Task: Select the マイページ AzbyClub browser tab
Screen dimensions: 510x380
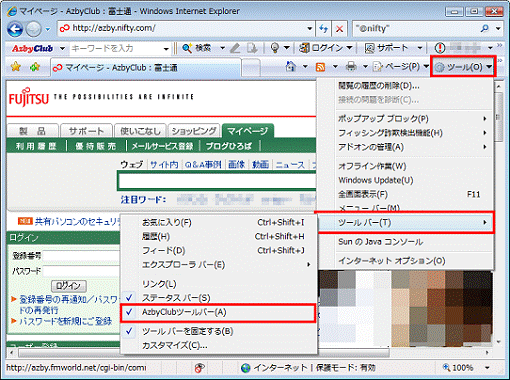Action: point(145,68)
